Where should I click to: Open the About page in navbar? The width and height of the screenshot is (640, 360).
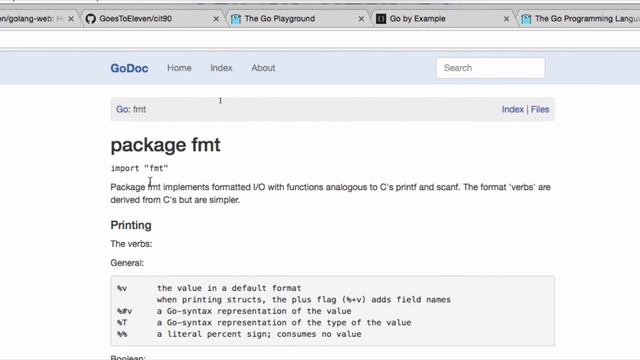263,68
